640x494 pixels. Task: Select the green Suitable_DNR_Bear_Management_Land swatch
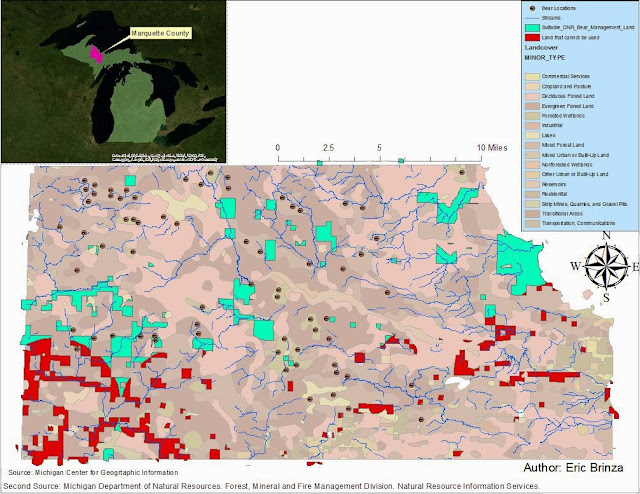(x=532, y=28)
